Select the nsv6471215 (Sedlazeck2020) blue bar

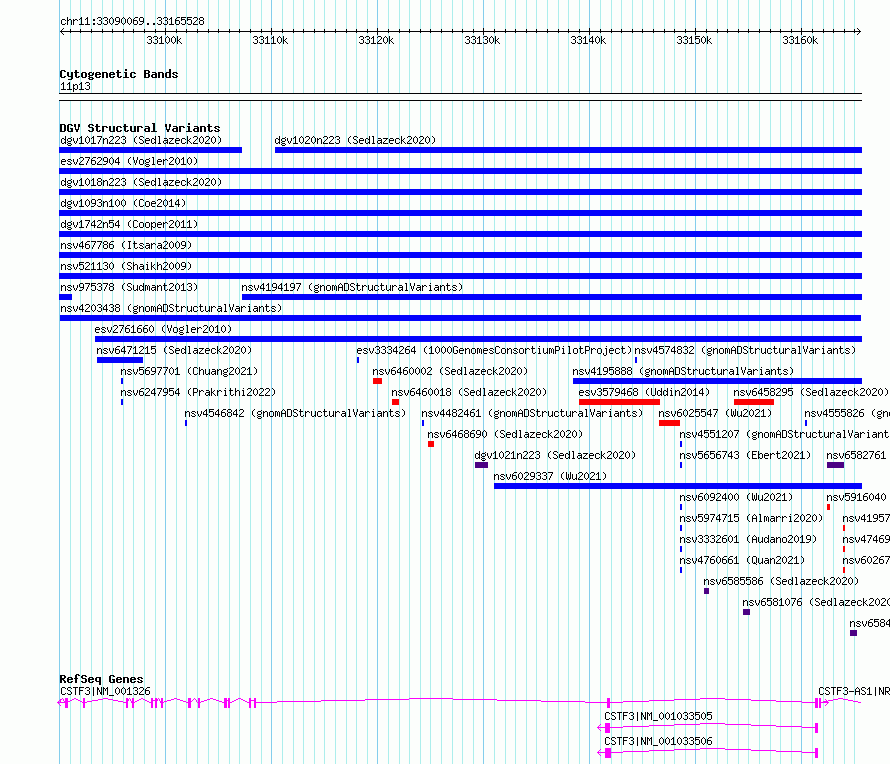tap(120, 360)
